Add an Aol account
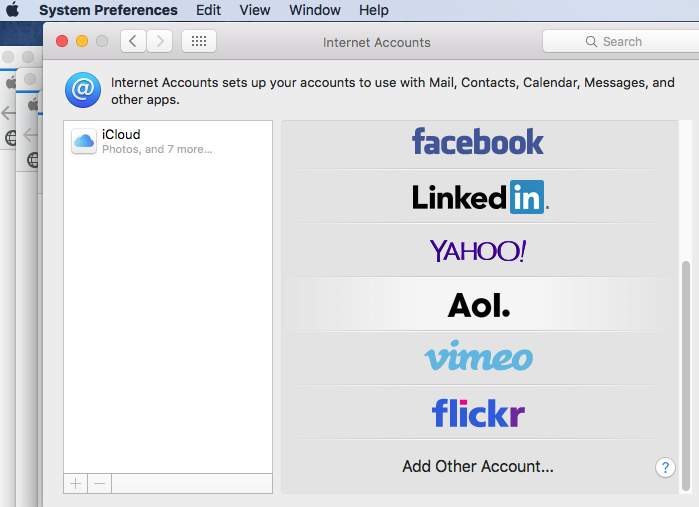The height and width of the screenshot is (507, 699). point(478,305)
